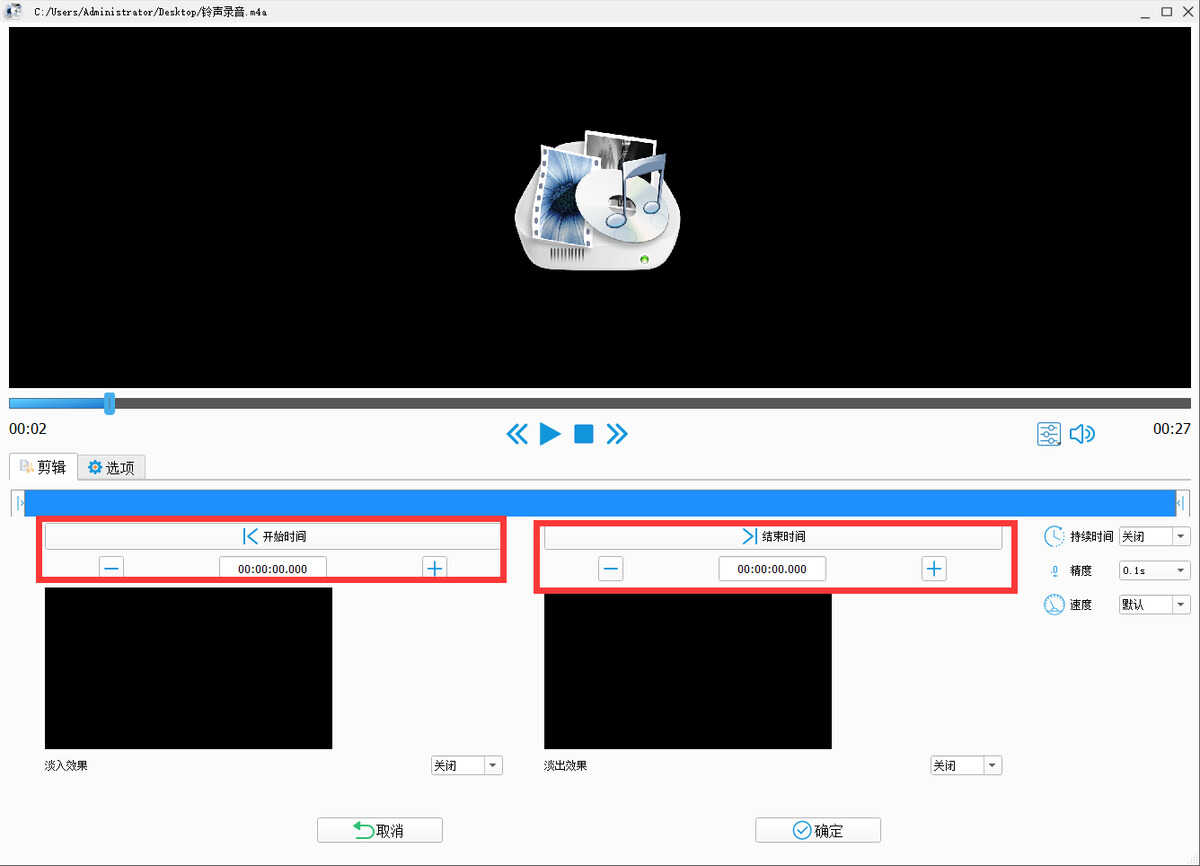Set the 开始时间 button
Image resolution: width=1200 pixels, height=866 pixels.
273,536
